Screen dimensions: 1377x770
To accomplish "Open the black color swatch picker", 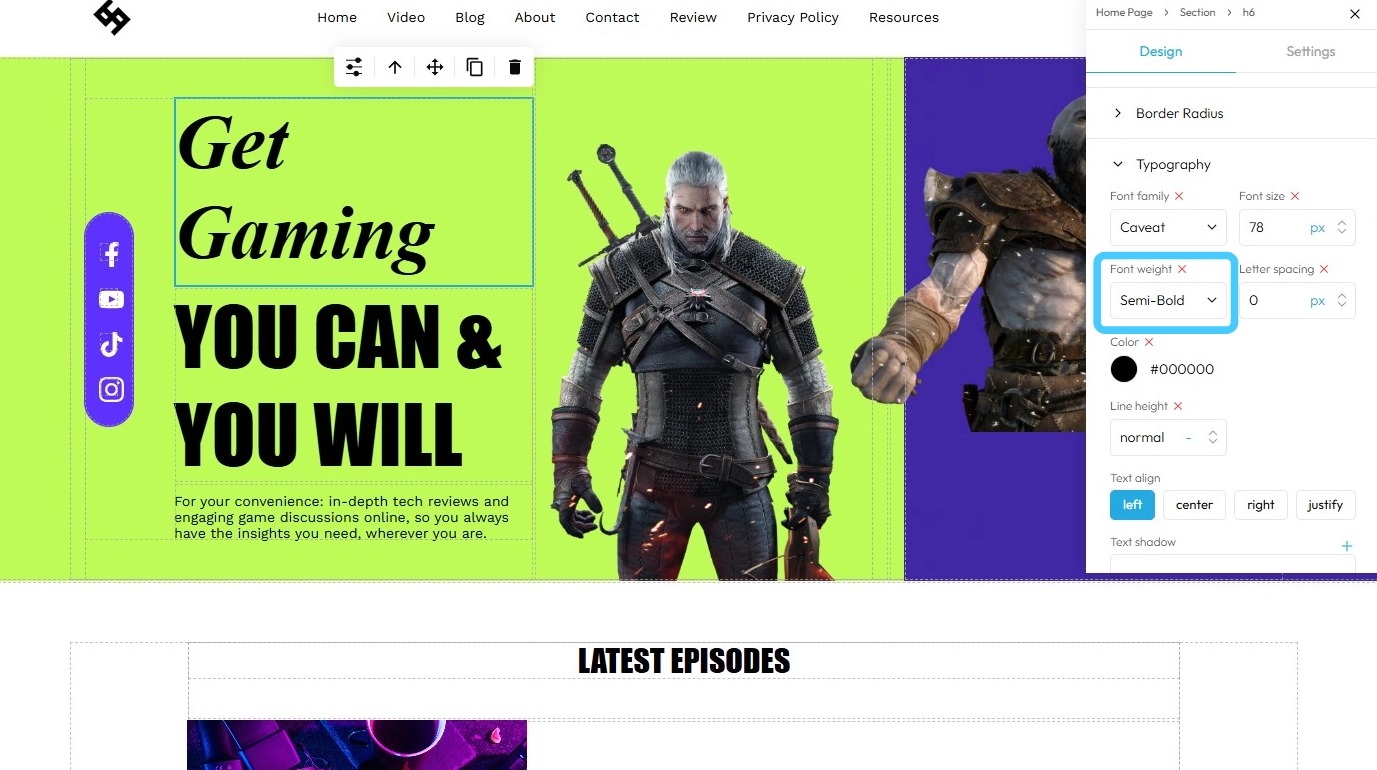I will click(x=1124, y=369).
